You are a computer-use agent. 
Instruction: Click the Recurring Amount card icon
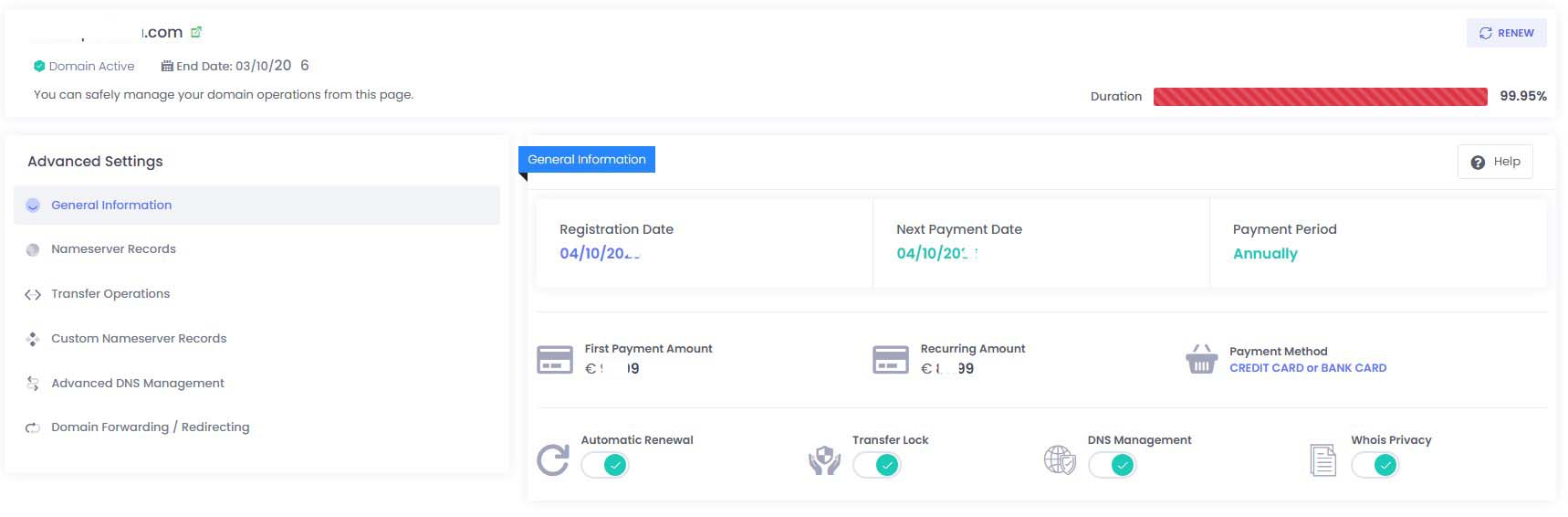(891, 359)
